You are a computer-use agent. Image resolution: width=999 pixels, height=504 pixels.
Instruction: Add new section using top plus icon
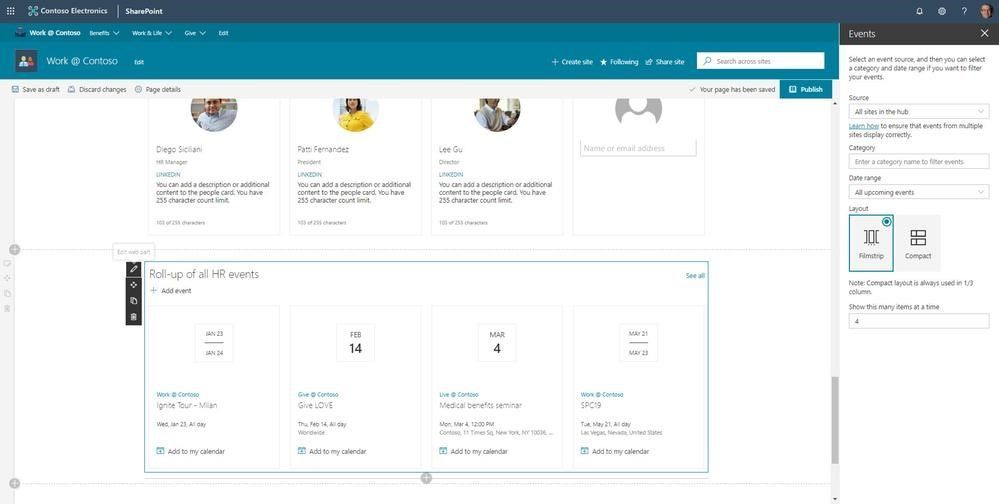coord(15,249)
